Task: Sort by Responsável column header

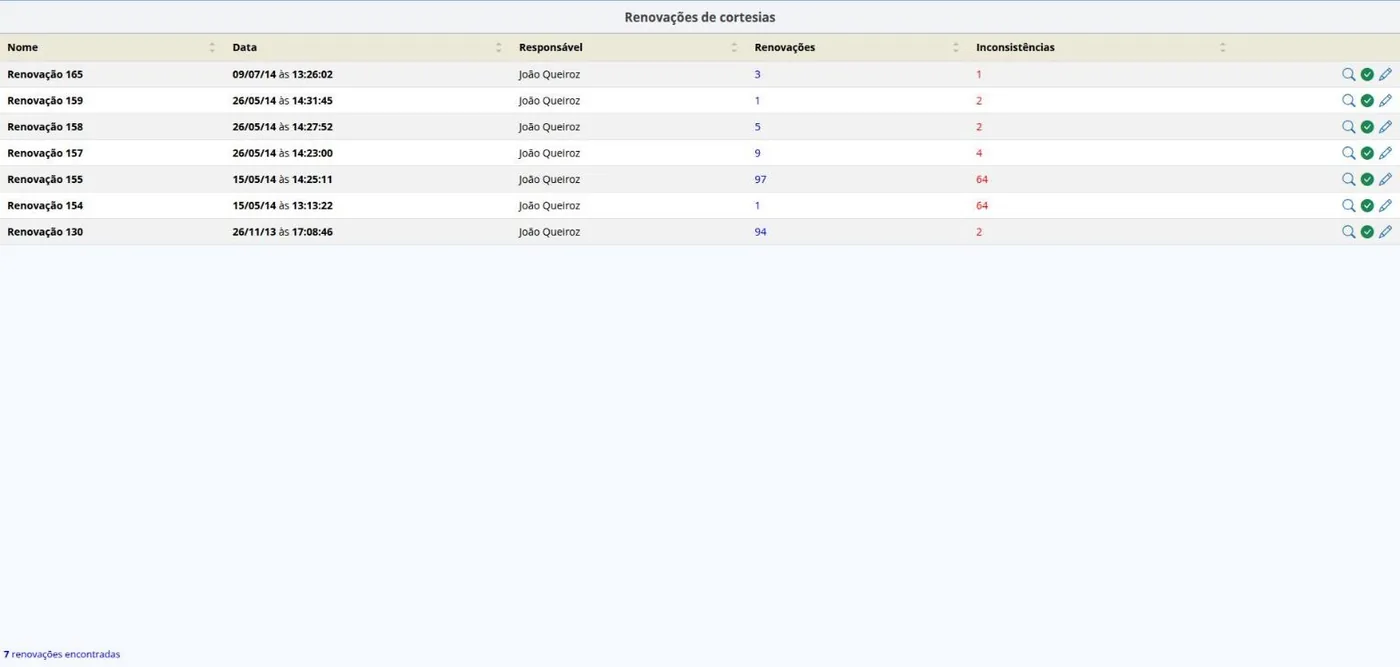Action: coord(629,47)
